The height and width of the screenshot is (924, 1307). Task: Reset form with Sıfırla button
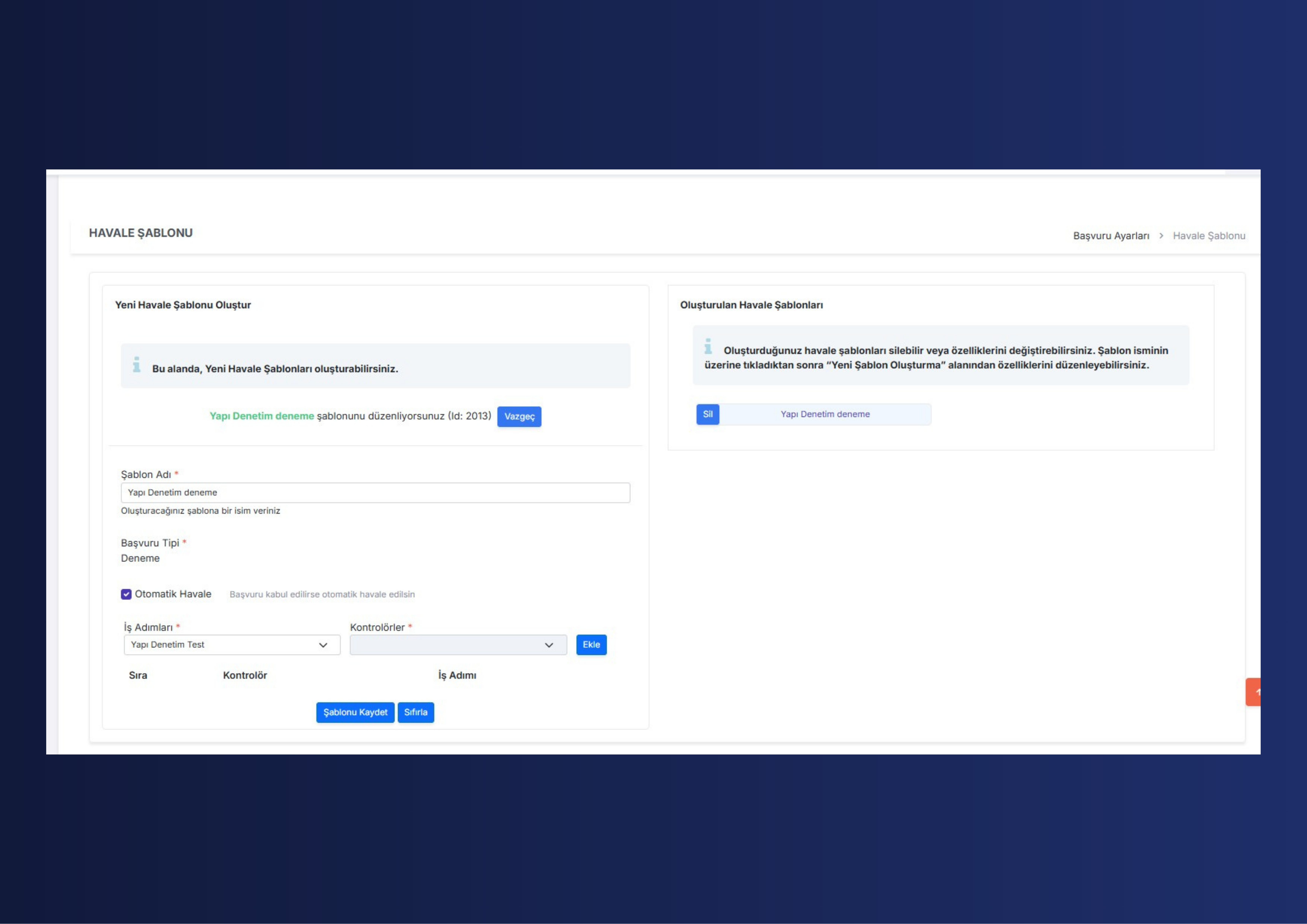[416, 713]
